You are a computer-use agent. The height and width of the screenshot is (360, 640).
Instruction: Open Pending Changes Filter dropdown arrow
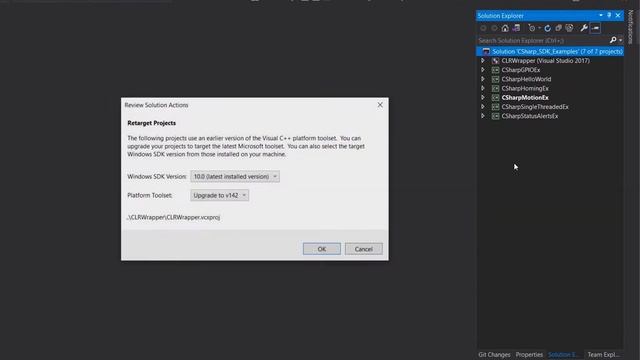pos(539,28)
